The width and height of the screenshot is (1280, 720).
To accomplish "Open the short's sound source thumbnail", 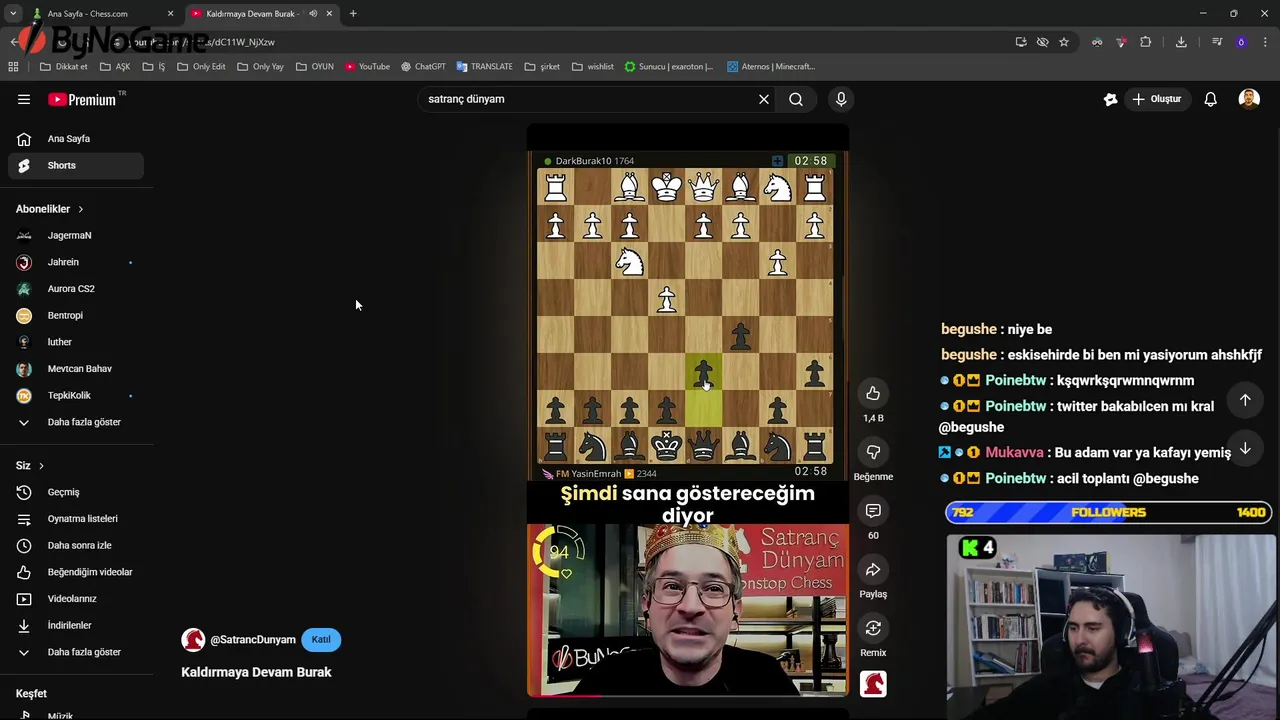I will pyautogui.click(x=873, y=684).
